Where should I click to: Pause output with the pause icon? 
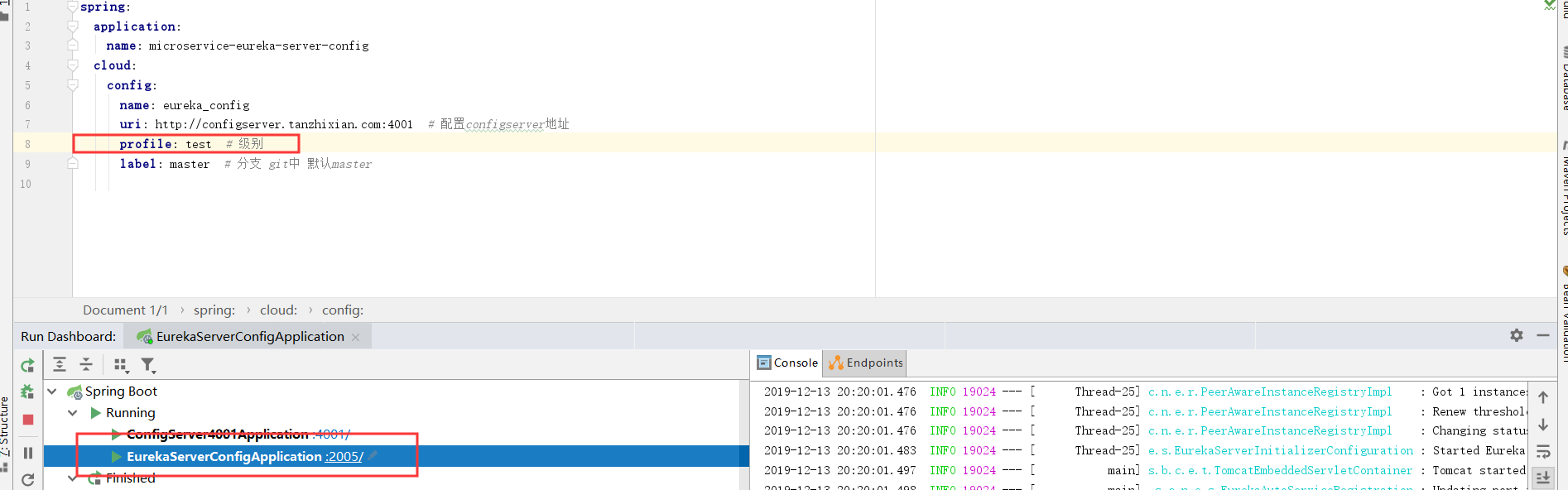pyautogui.click(x=28, y=453)
